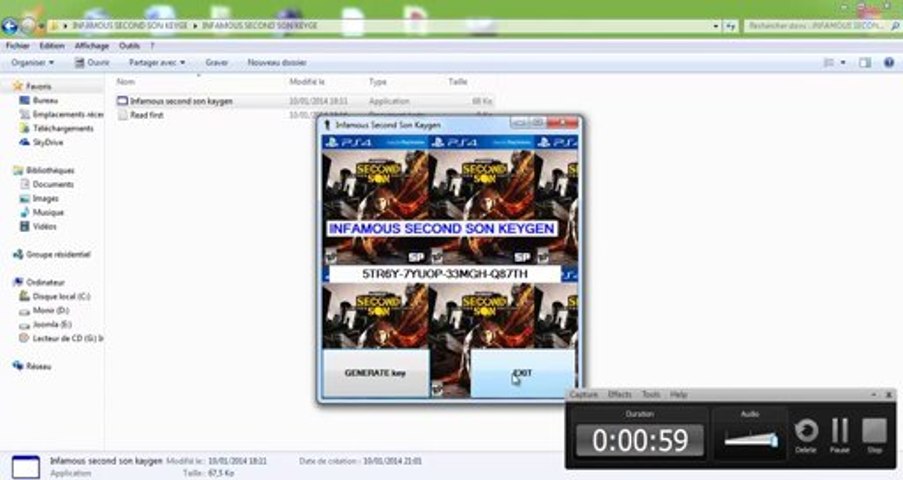
Task: Select Emplacements récents in sidebar
Action: pyautogui.click(x=62, y=114)
